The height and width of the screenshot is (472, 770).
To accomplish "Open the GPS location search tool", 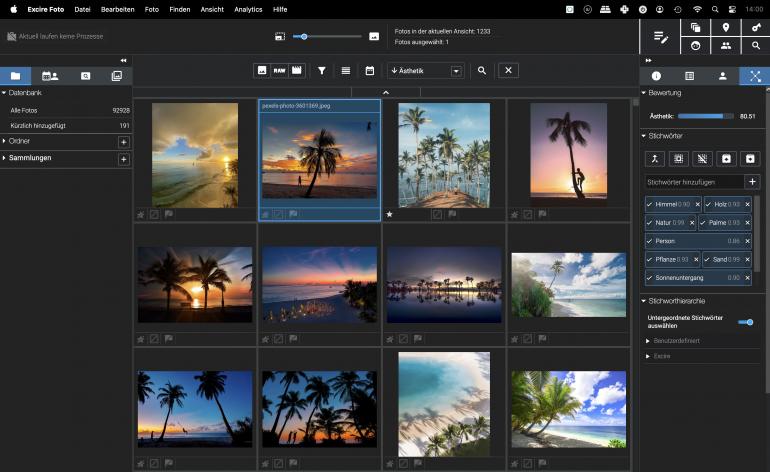I will 725,28.
